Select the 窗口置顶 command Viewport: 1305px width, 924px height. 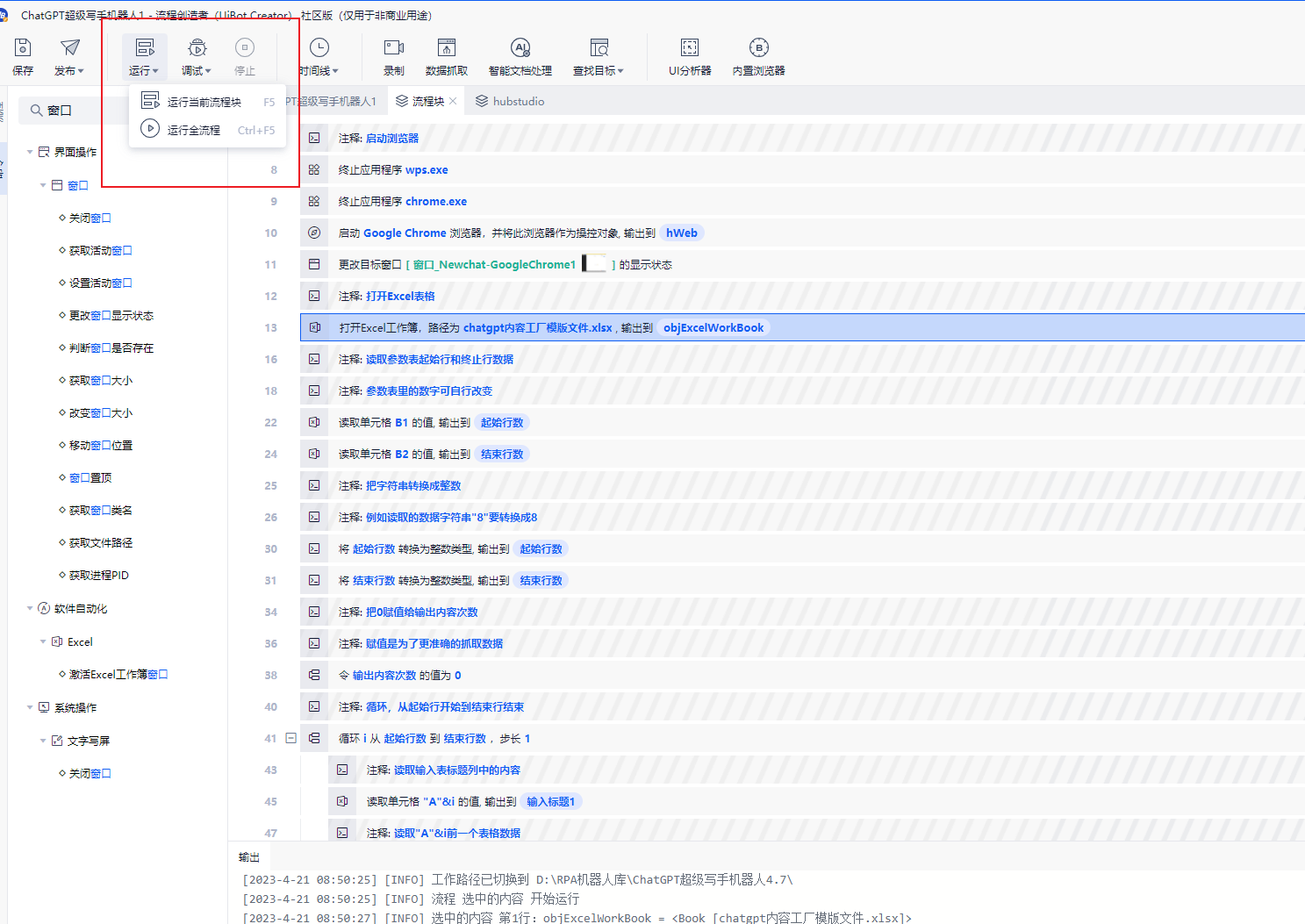[x=90, y=478]
